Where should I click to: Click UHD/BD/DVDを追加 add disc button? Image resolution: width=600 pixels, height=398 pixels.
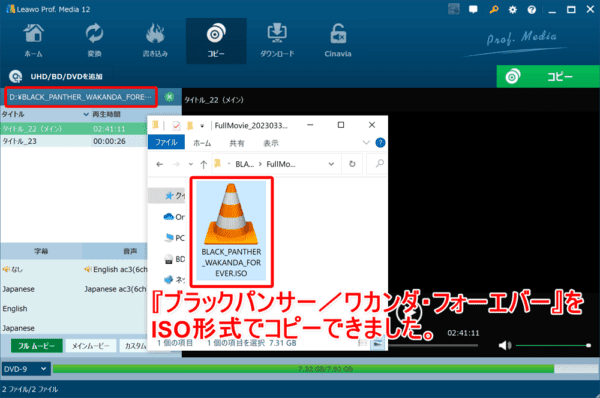point(56,77)
